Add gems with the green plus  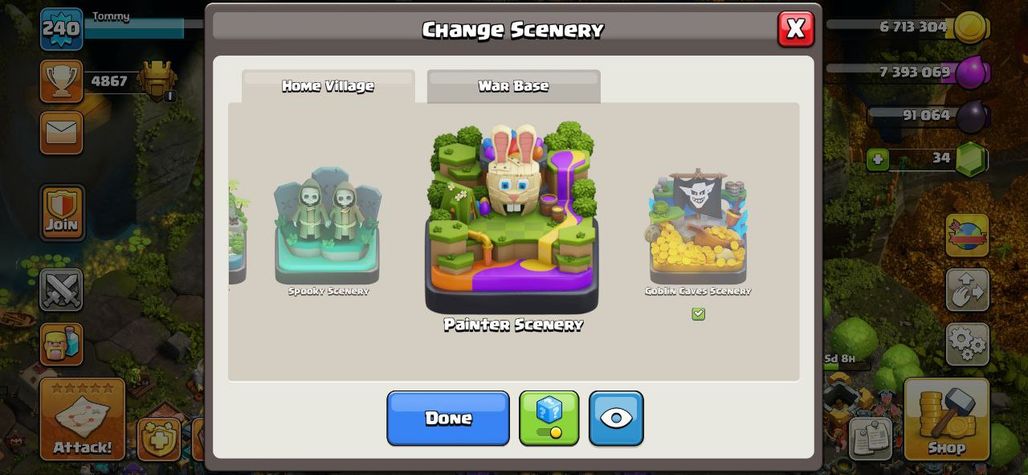coord(878,159)
